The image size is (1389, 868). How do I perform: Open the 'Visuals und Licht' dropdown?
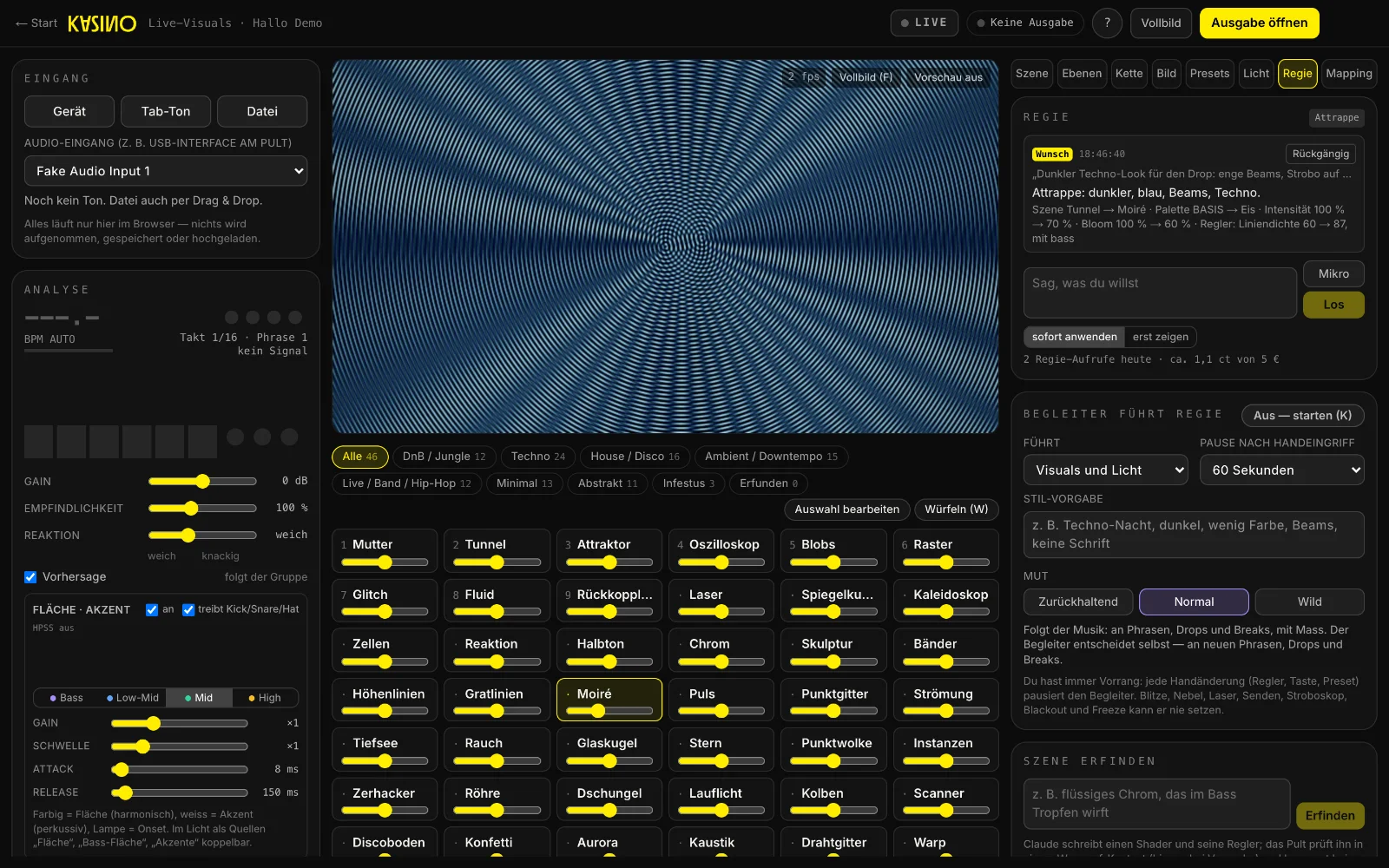pyautogui.click(x=1106, y=470)
